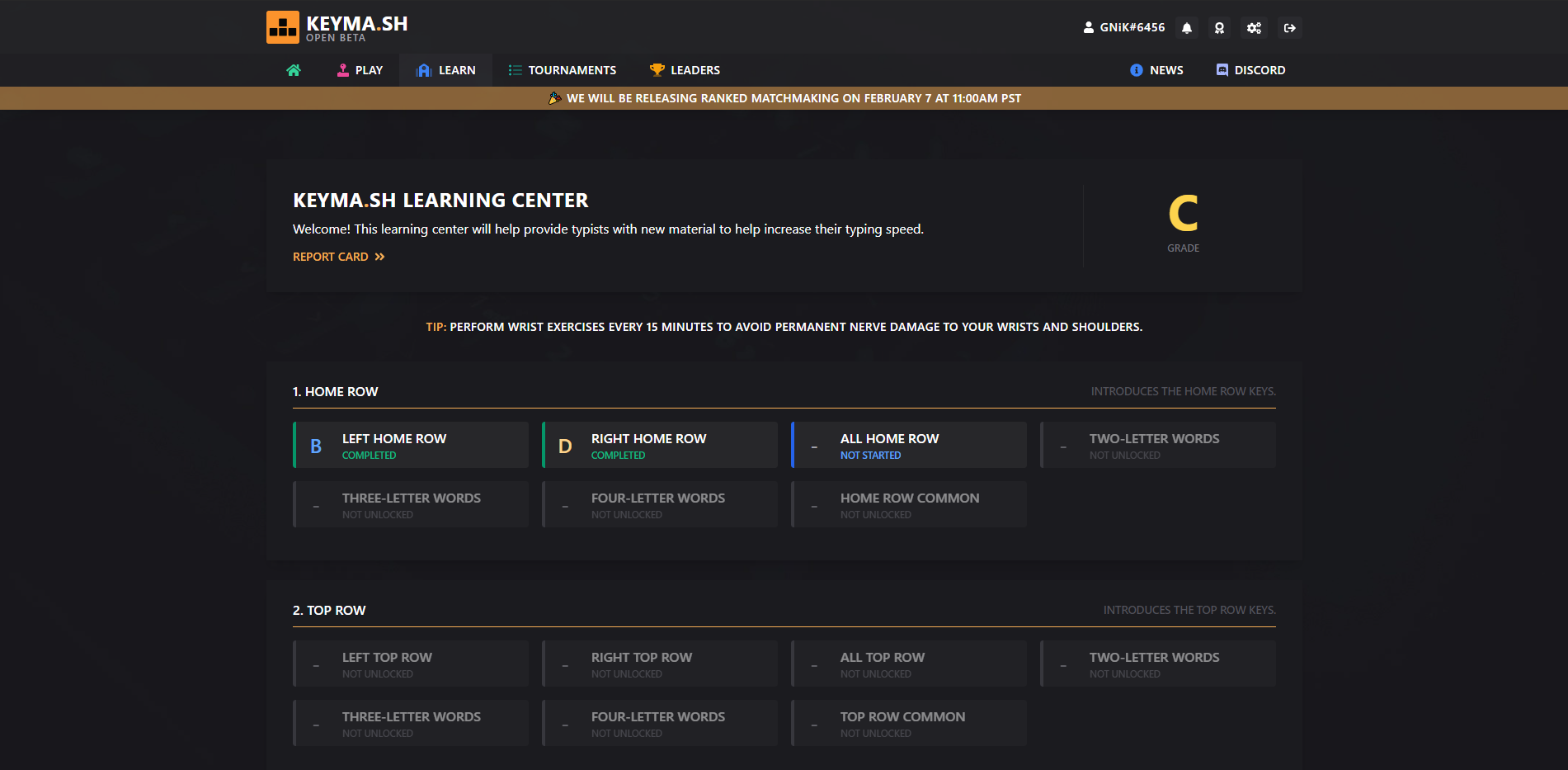Open the Right Home Row lesson
Image resolution: width=1568 pixels, height=770 pixels.
[x=660, y=445]
